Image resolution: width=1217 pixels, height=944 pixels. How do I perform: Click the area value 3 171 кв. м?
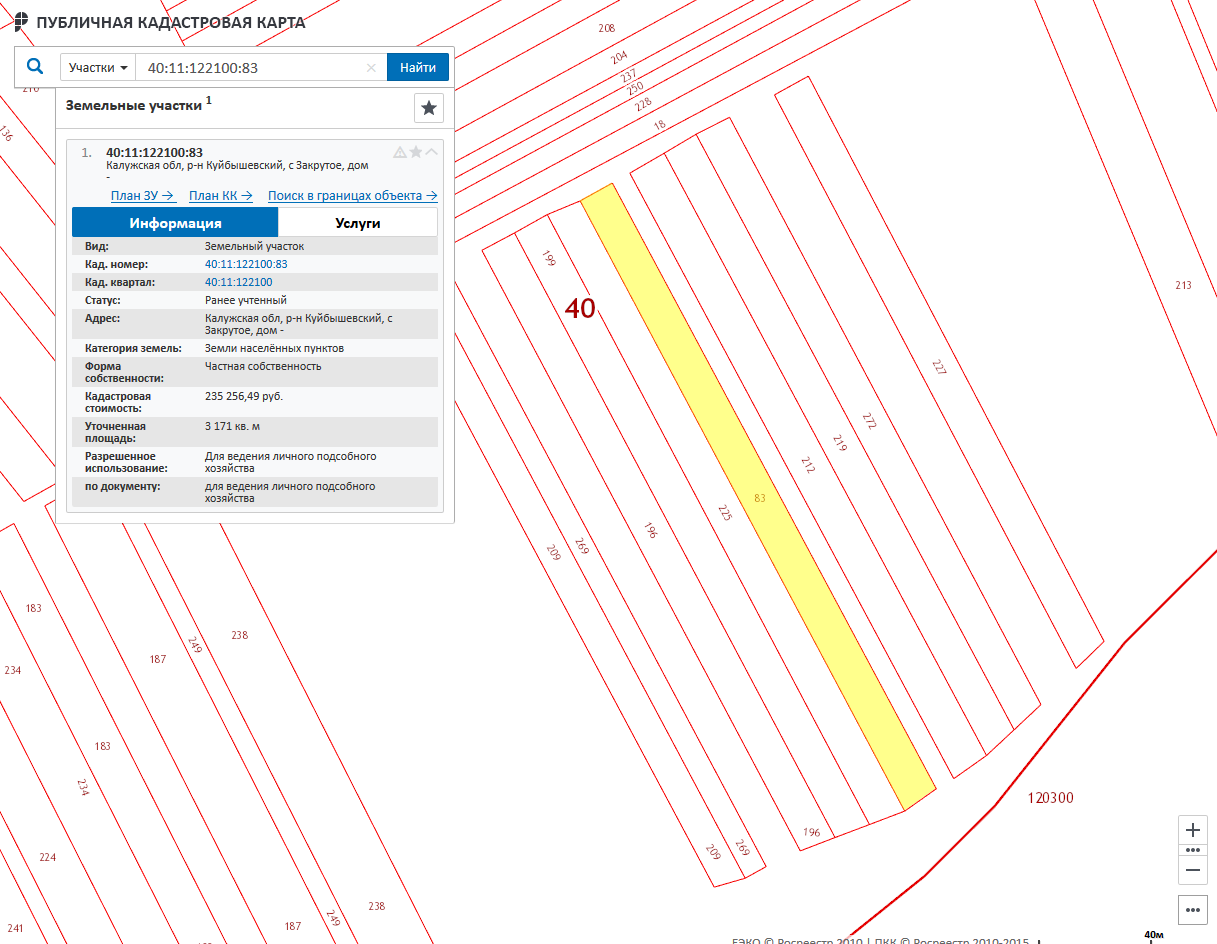click(x=232, y=426)
